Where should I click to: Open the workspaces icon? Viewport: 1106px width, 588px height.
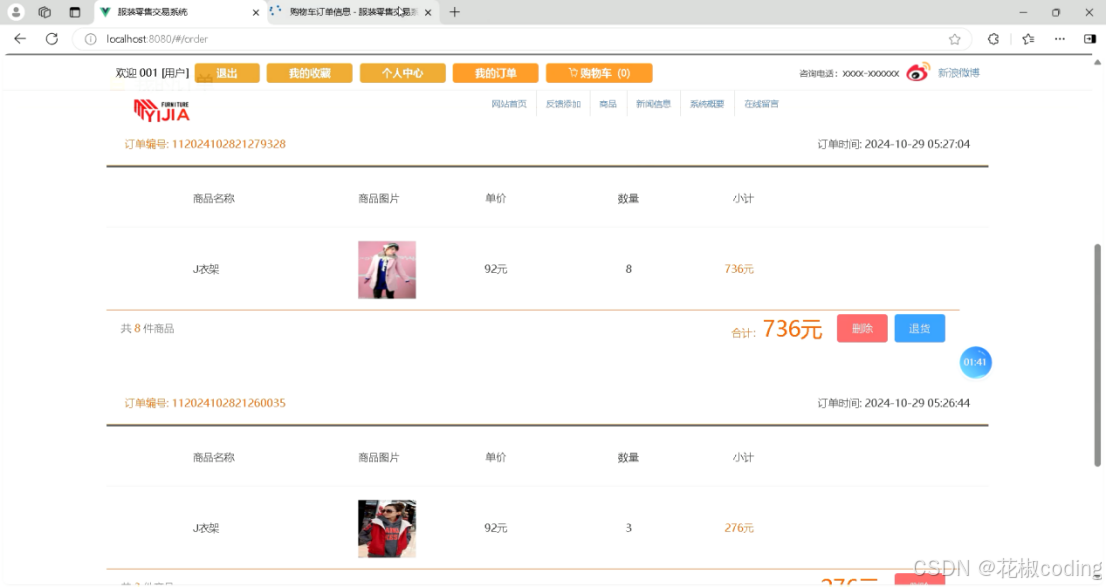44,12
